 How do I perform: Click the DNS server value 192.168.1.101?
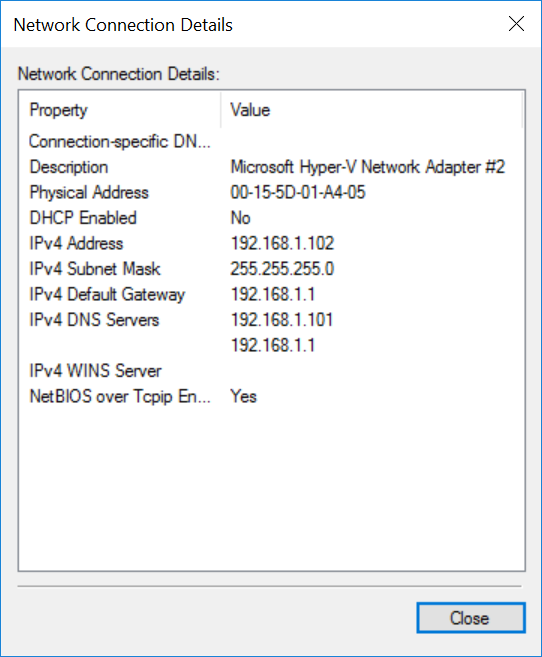click(282, 320)
